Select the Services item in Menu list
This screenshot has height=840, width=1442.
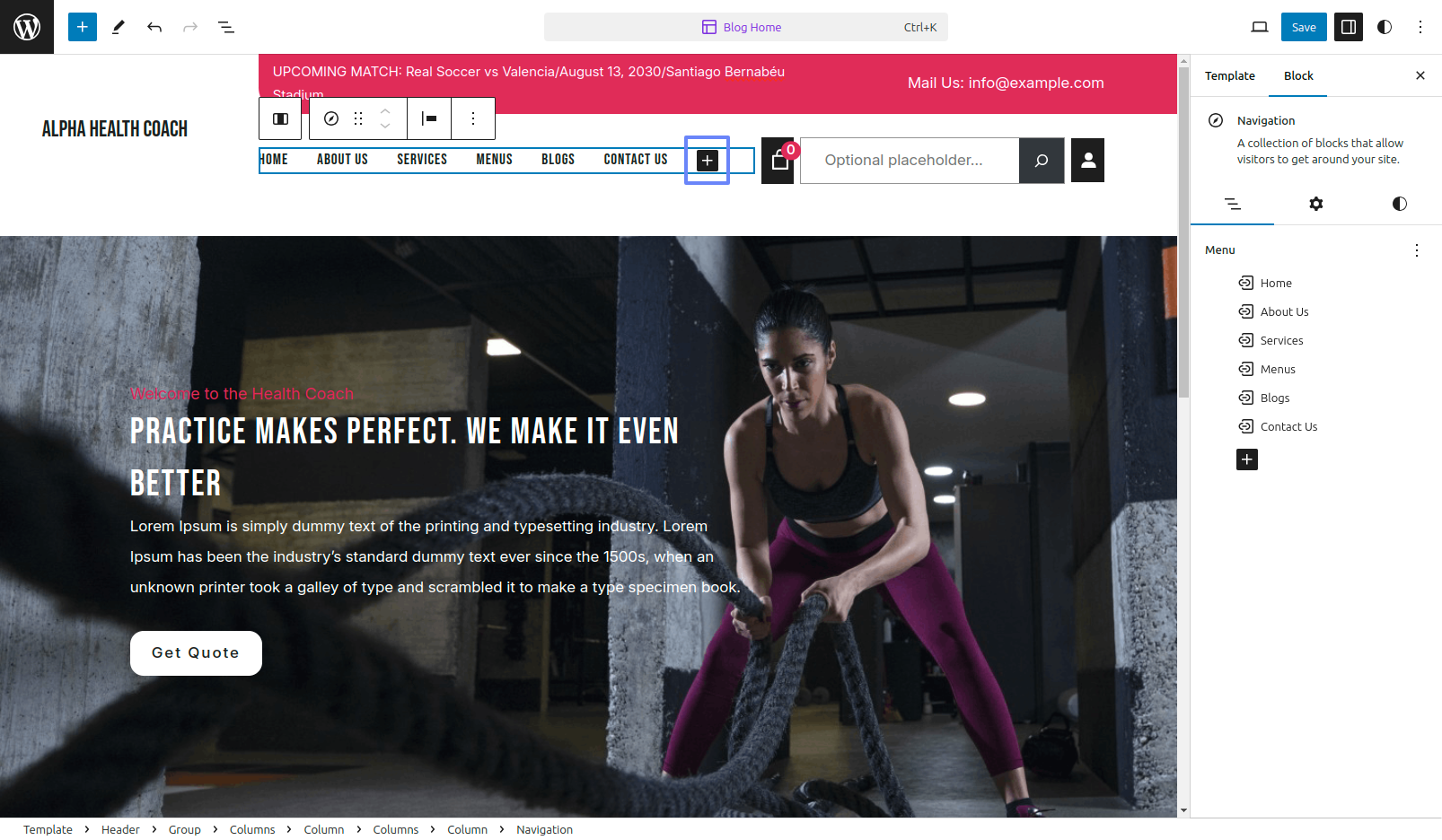coord(1281,340)
